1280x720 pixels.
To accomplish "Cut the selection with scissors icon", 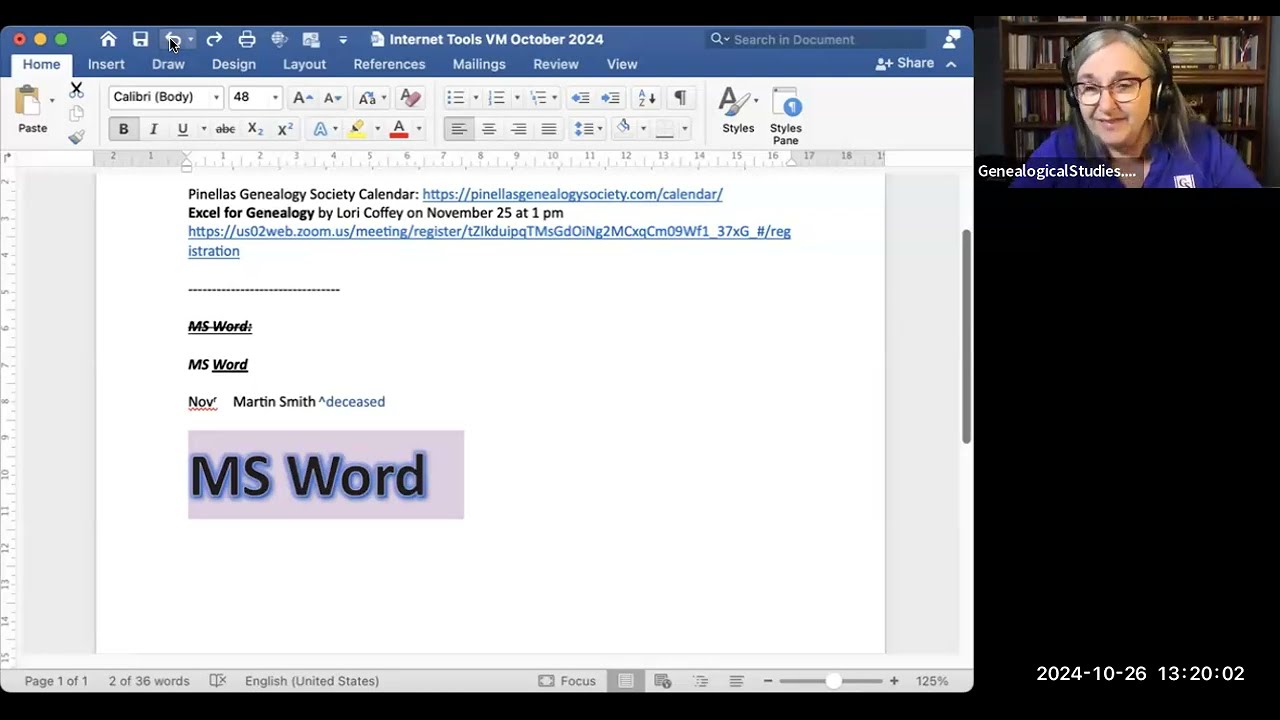I will (76, 89).
